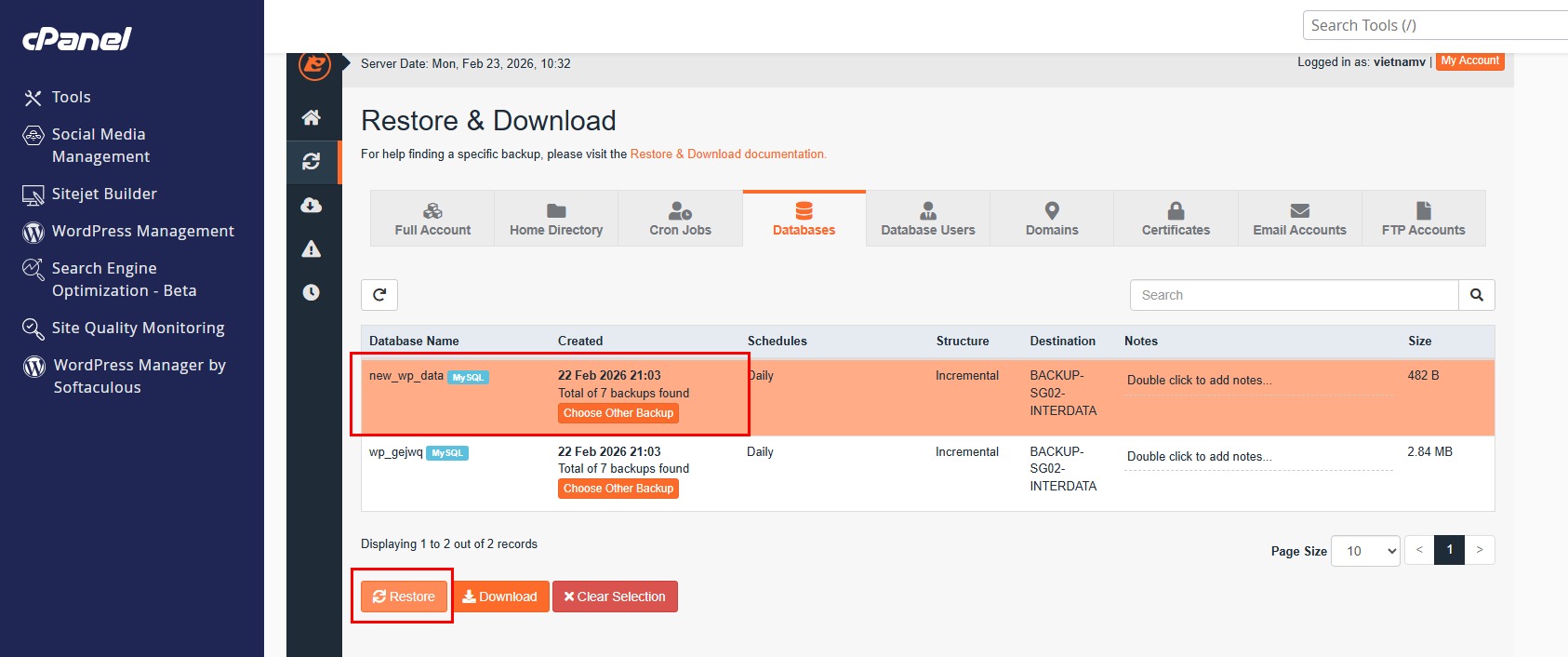The height and width of the screenshot is (657, 1568).
Task: Open the Page Size dropdown
Action: coord(1365,551)
